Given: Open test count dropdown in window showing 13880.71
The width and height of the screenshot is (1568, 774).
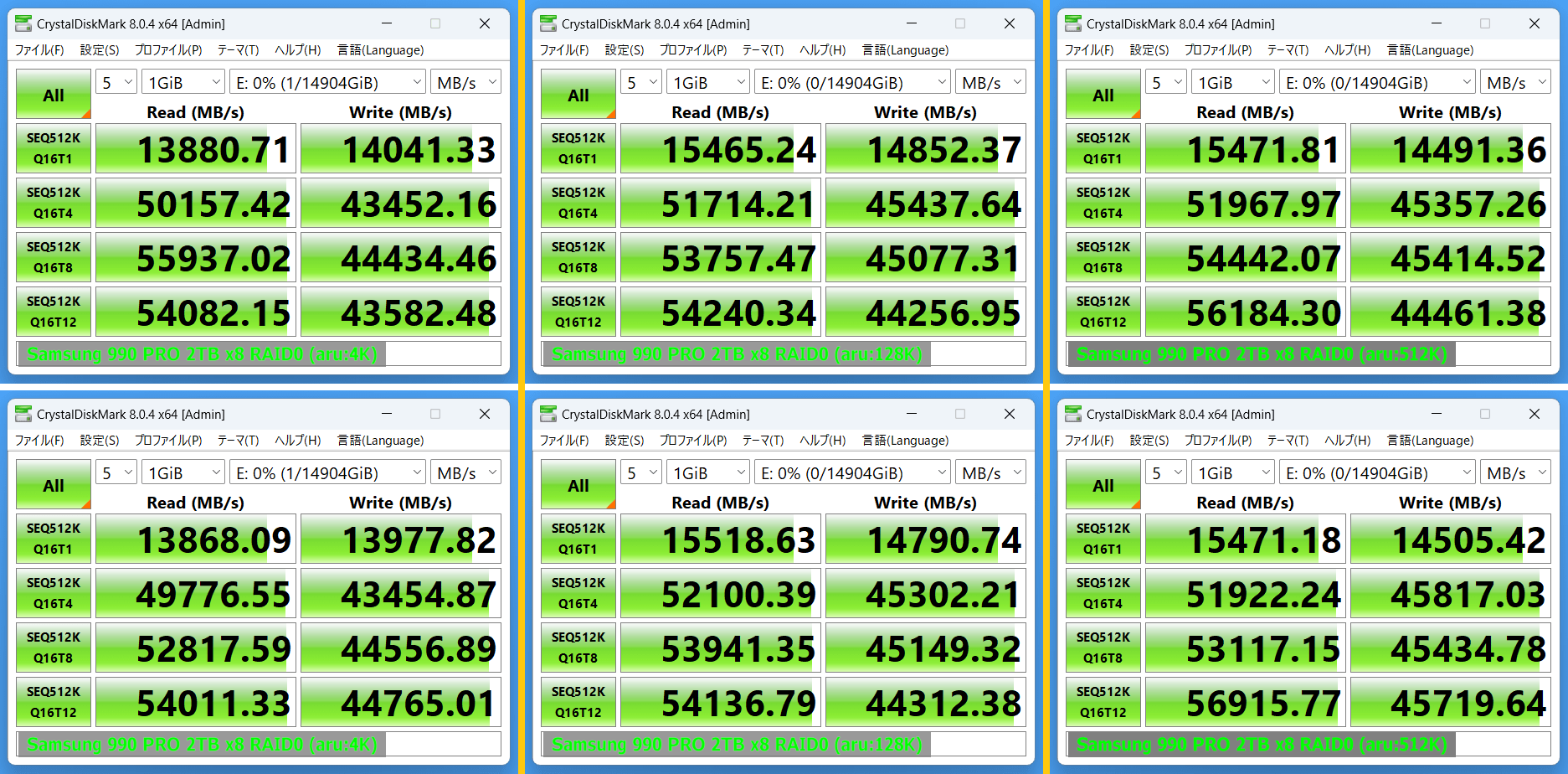Looking at the screenshot, I should 116,82.
